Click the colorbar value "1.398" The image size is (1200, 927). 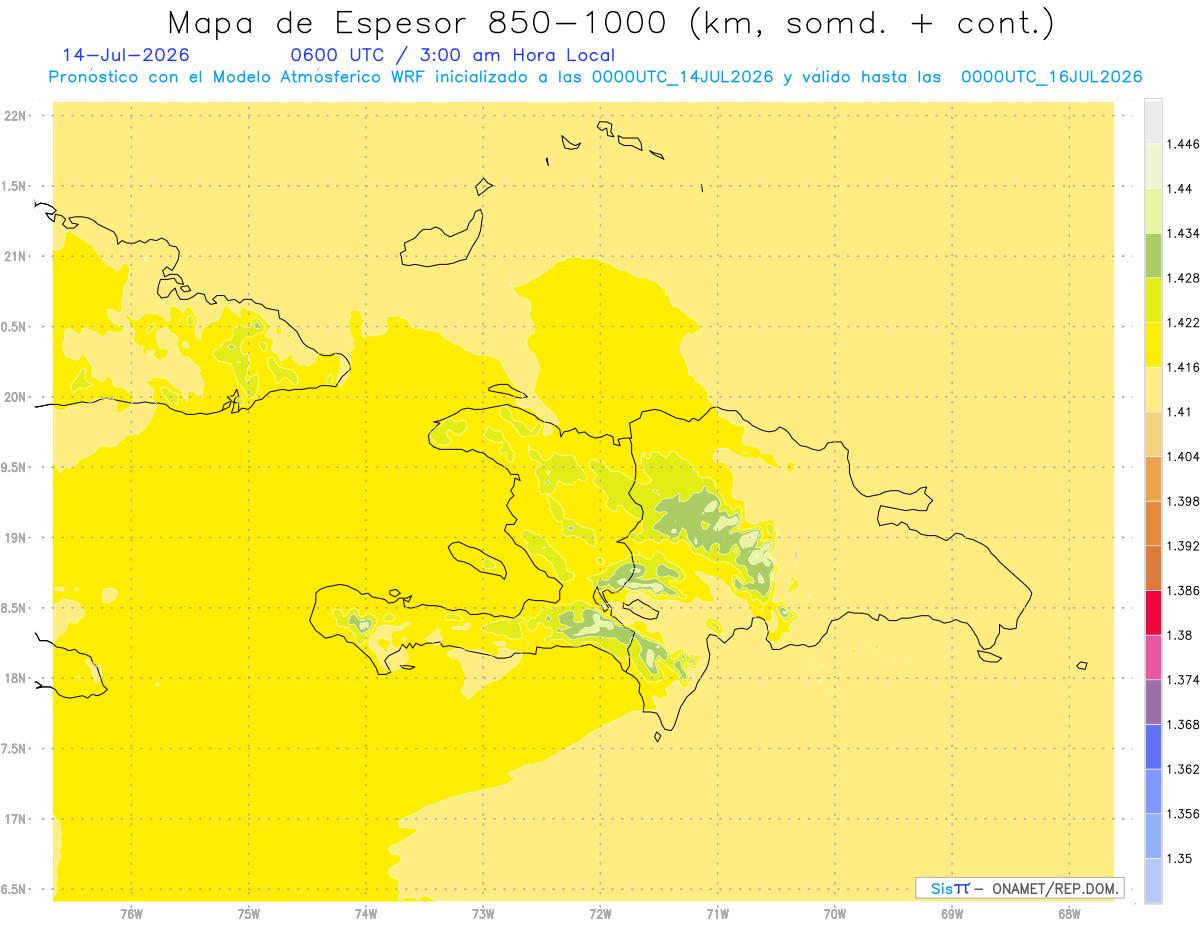[x=1183, y=501]
